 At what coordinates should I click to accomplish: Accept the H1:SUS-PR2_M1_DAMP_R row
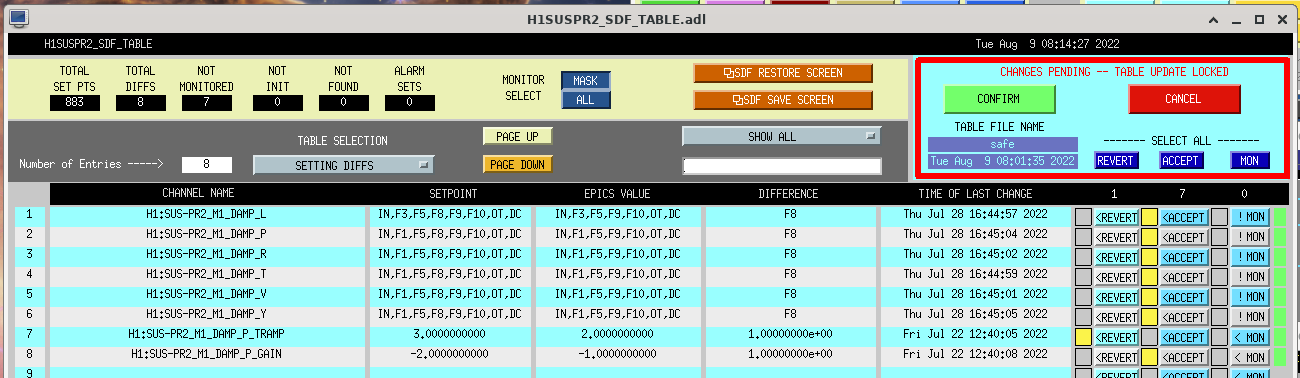(x=1184, y=257)
